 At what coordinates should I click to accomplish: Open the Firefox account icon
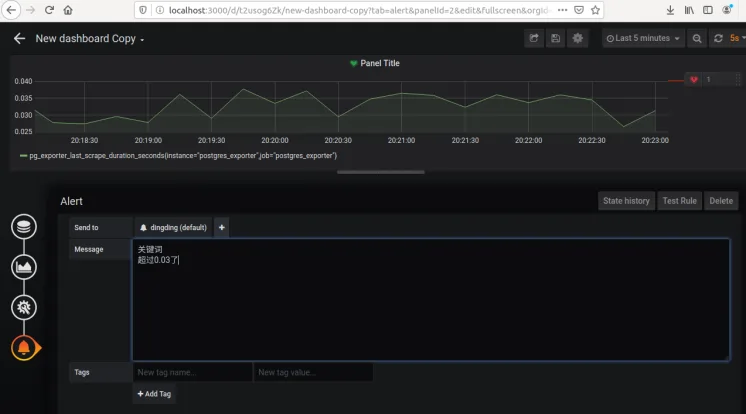727,10
